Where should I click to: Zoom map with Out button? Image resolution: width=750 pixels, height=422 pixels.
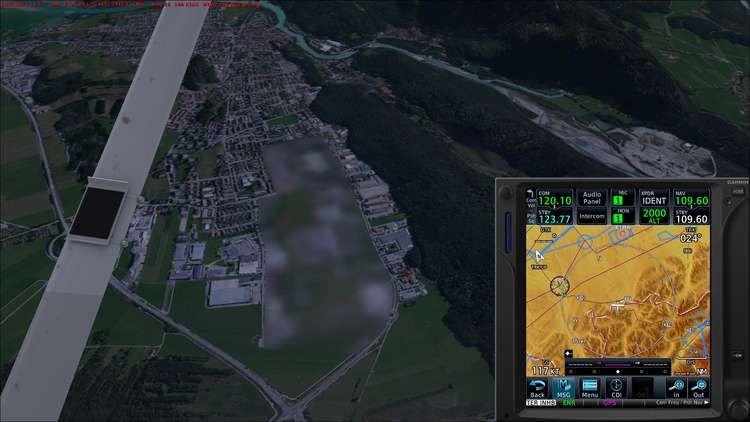pyautogui.click(x=699, y=388)
